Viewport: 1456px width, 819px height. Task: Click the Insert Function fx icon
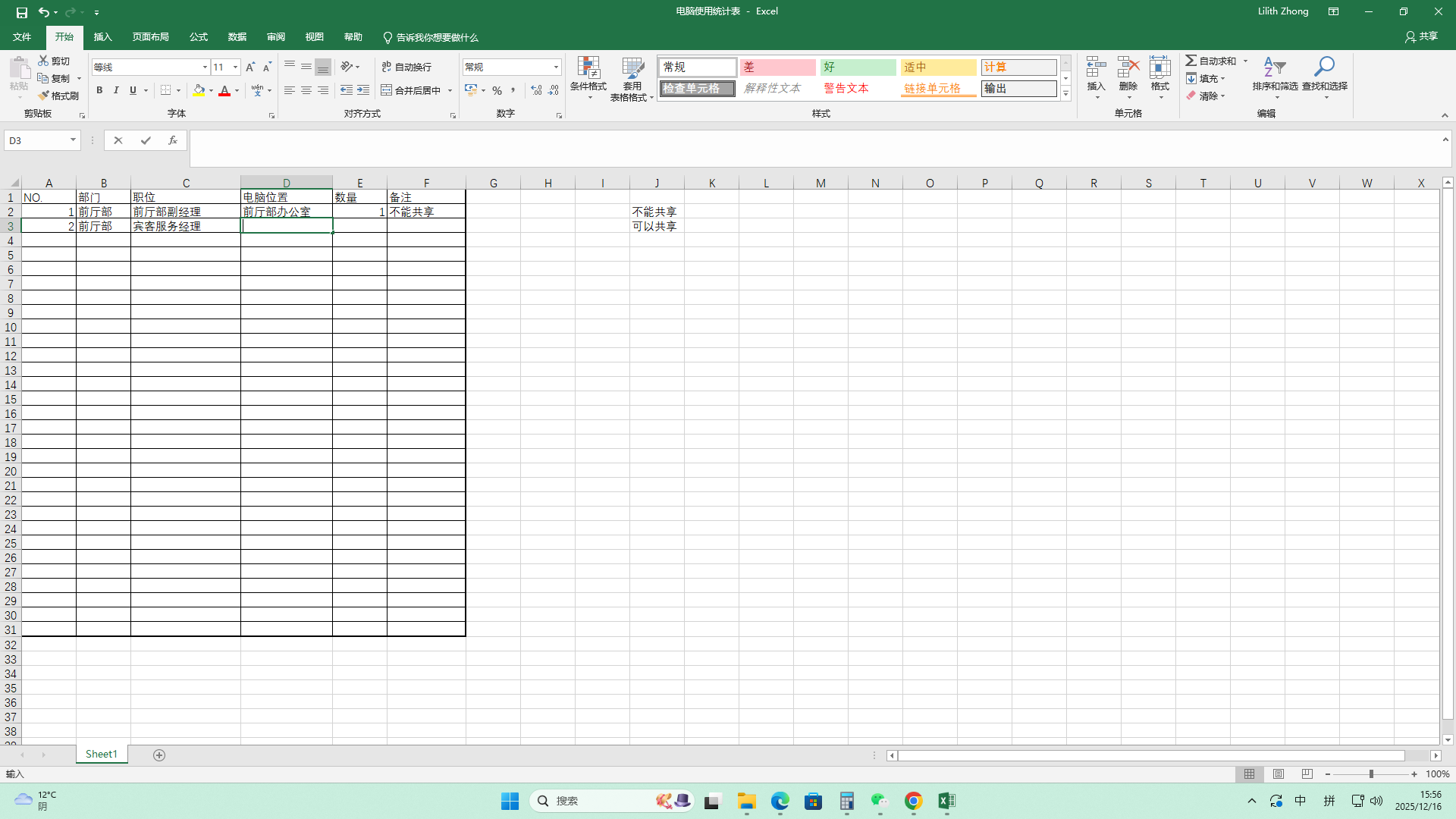[173, 140]
